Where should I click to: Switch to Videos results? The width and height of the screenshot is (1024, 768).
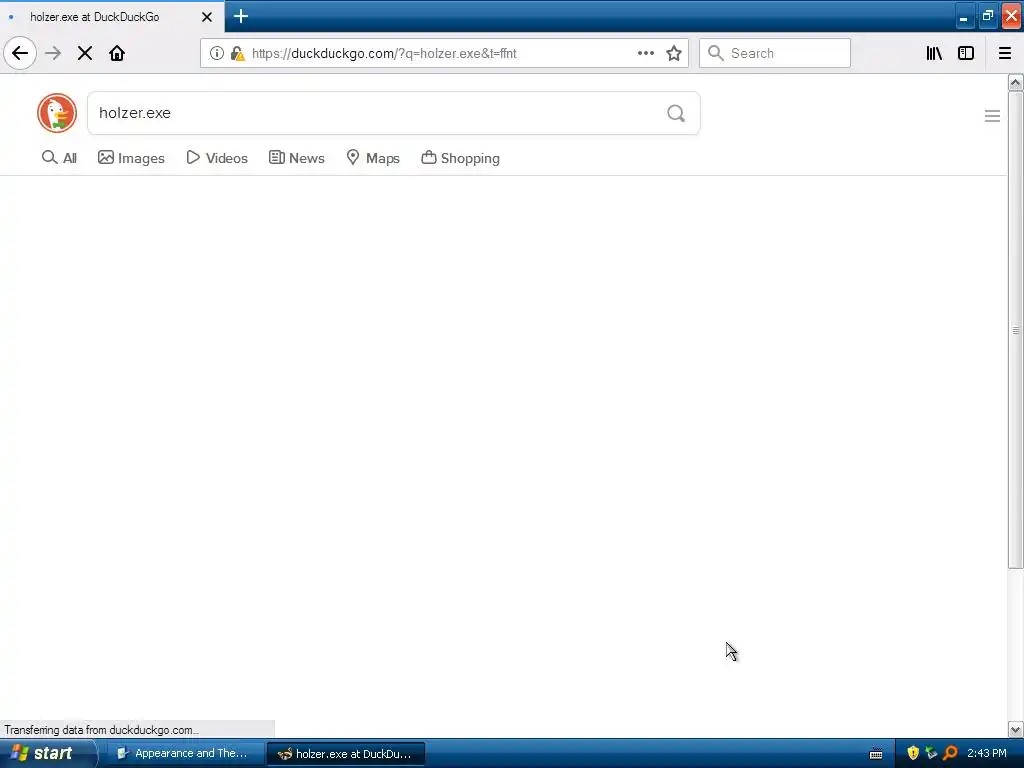pyautogui.click(x=217, y=158)
